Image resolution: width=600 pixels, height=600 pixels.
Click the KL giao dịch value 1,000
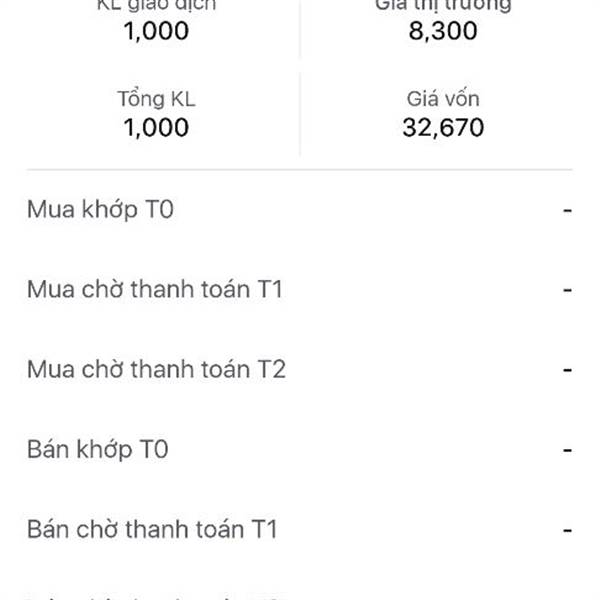156,31
